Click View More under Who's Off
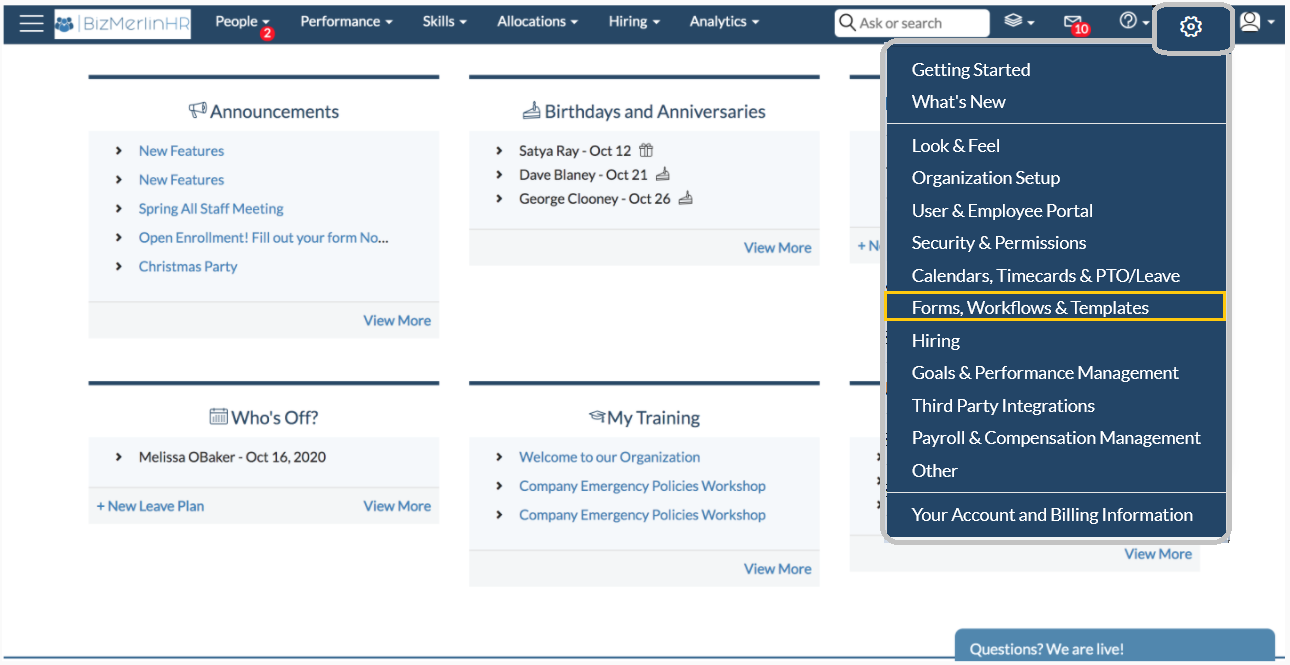Screen dimensions: 1290x665 click(397, 506)
